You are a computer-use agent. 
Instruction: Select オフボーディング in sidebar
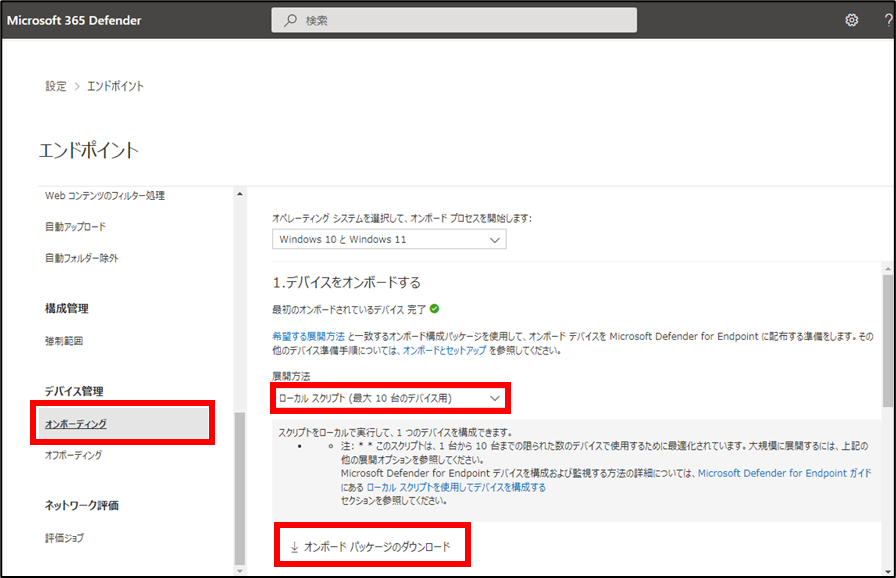73,455
